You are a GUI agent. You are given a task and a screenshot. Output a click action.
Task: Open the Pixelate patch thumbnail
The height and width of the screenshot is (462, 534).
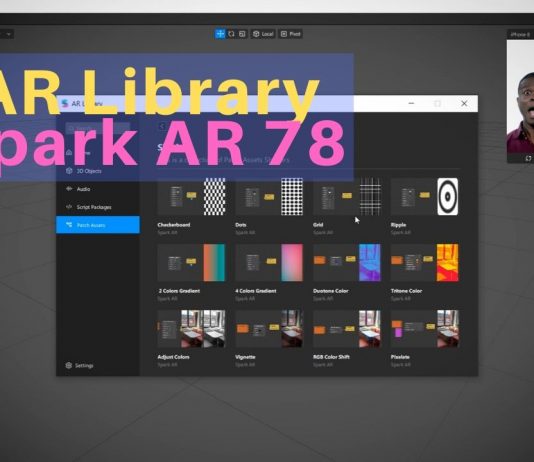(425, 329)
